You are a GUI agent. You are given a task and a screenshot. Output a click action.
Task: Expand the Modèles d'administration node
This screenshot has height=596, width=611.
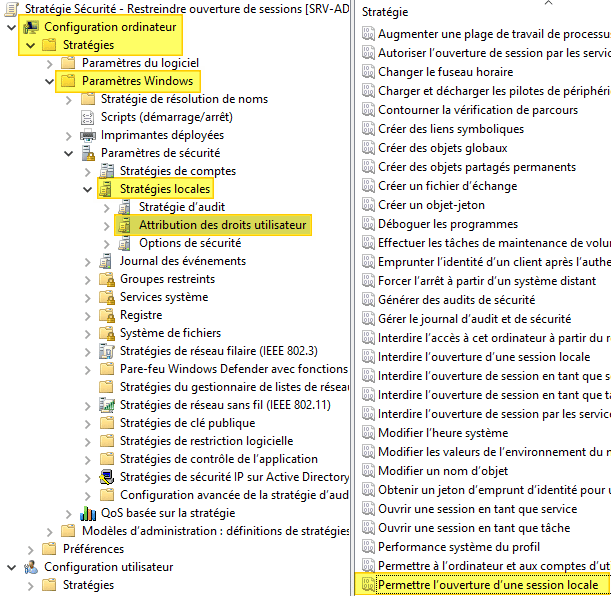tap(49, 531)
